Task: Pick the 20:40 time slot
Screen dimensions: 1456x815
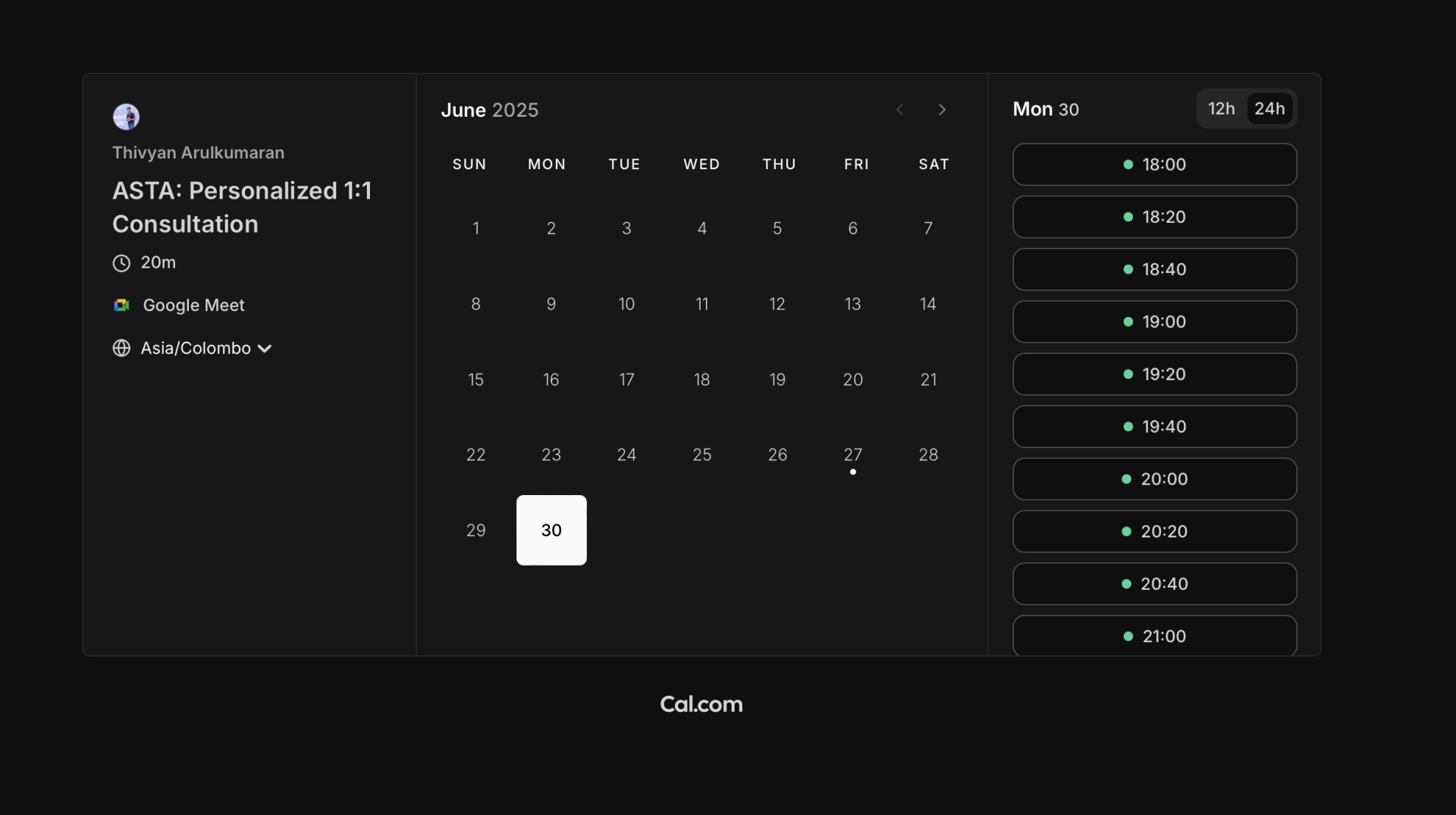Action: [1154, 584]
